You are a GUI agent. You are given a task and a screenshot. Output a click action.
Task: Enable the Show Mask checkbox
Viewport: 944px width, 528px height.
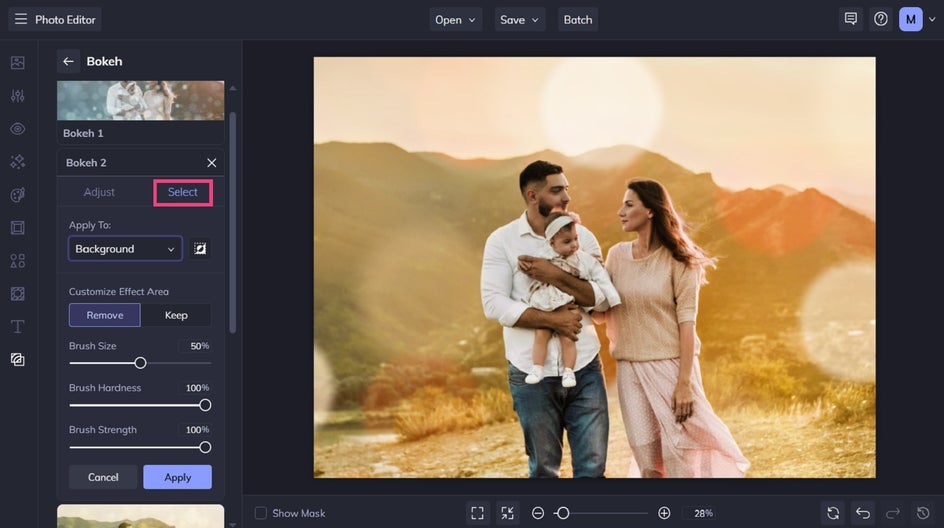point(261,513)
